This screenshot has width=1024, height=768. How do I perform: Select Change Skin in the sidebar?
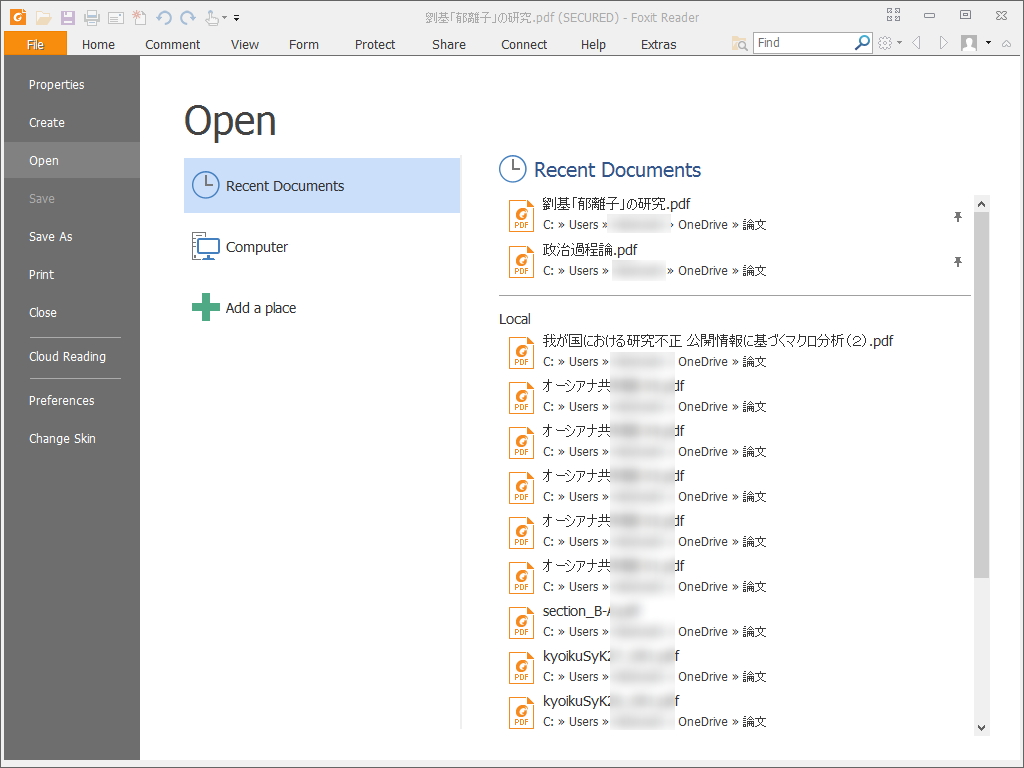click(72, 438)
